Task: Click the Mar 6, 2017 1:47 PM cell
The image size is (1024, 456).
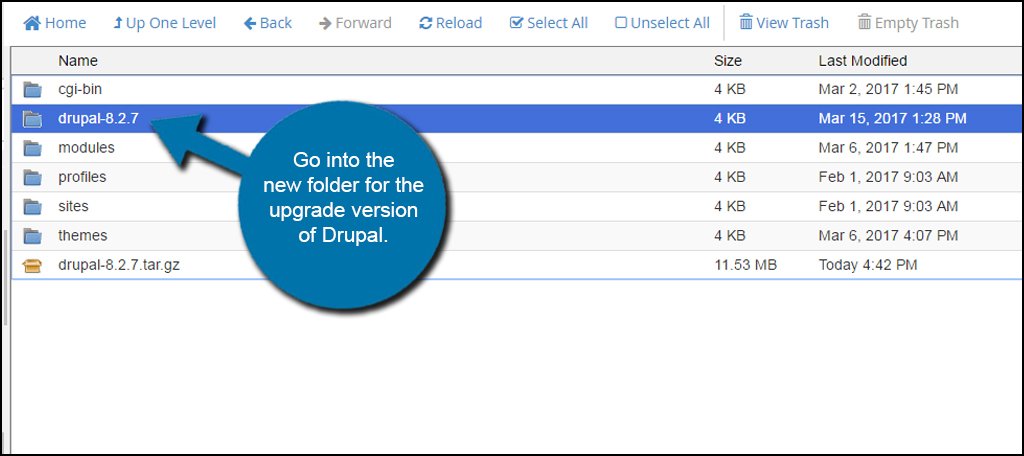Action: (x=888, y=148)
